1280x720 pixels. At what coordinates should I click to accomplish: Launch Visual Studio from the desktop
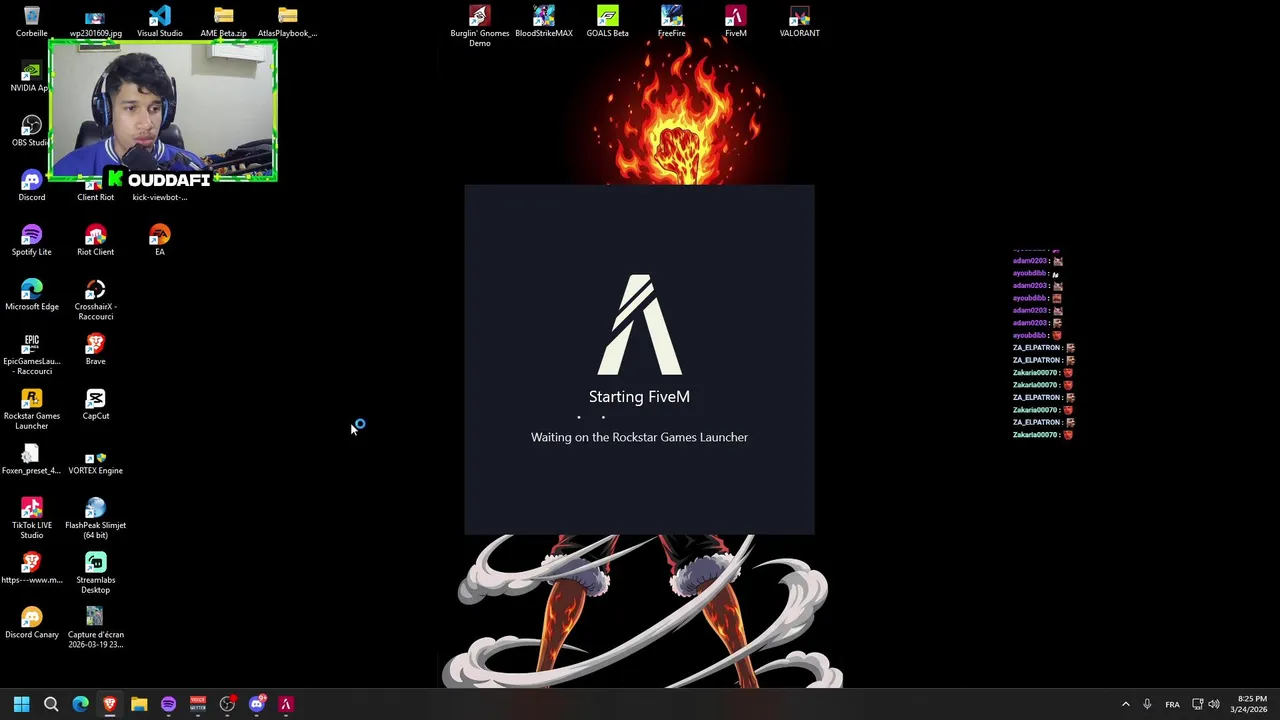(159, 21)
